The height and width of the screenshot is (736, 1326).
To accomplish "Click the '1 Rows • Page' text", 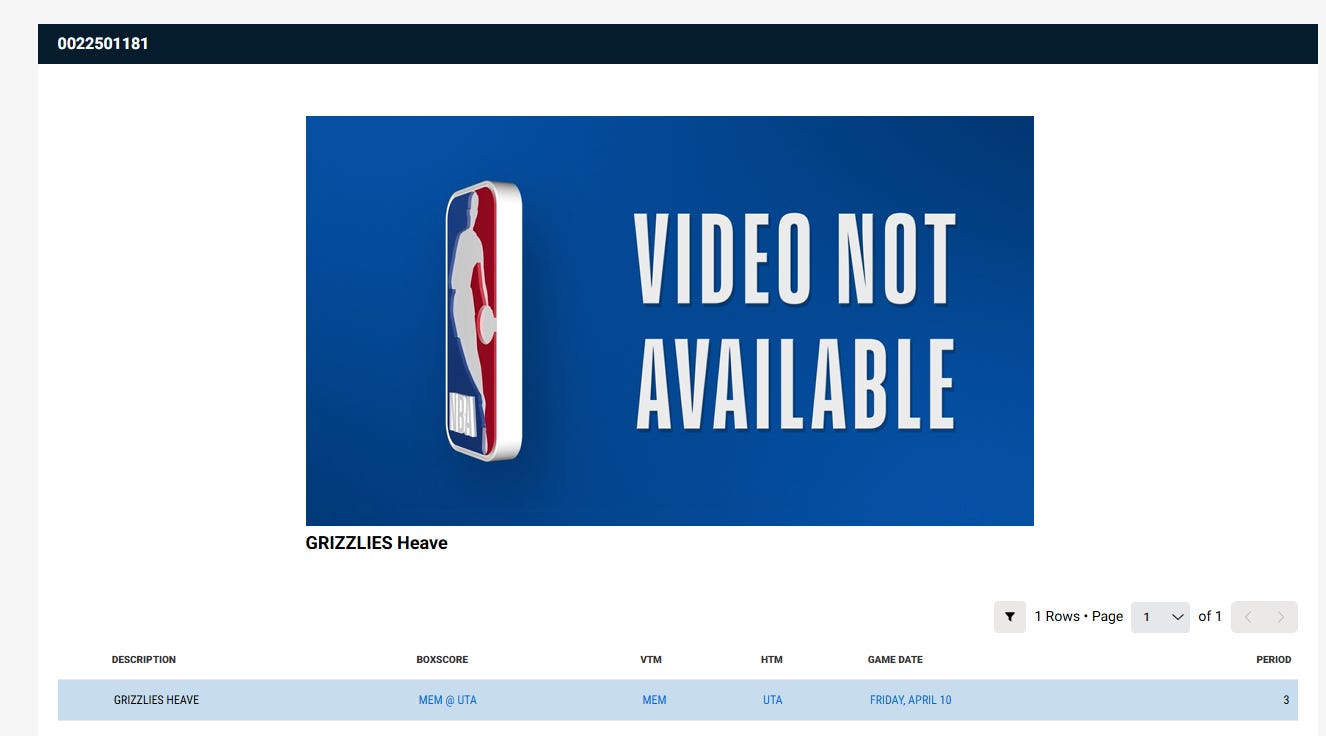I will [x=1079, y=617].
